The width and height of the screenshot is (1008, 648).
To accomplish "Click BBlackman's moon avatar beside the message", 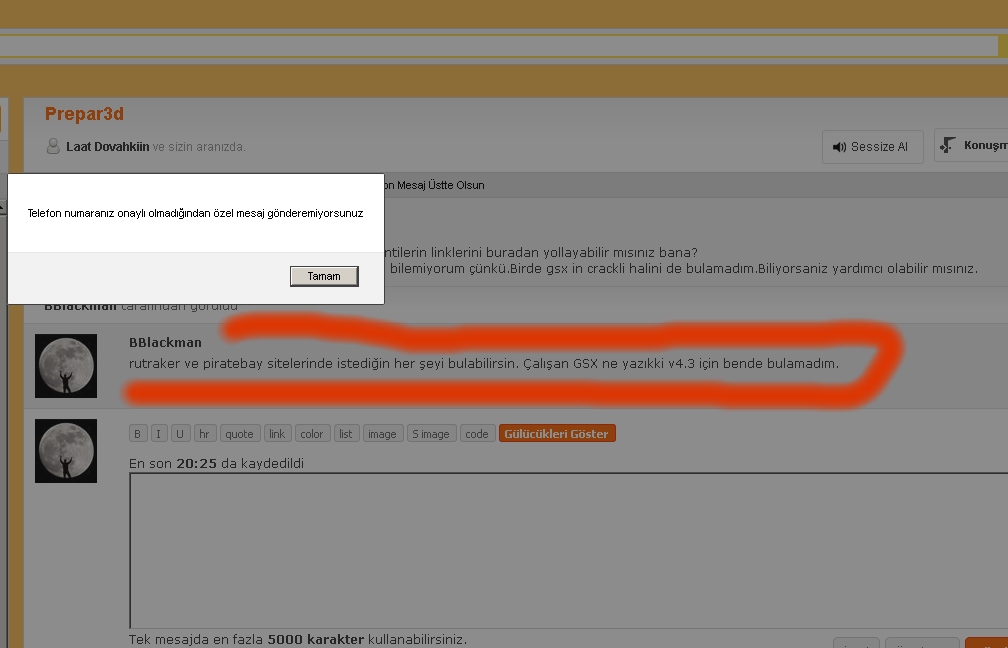I will (66, 366).
